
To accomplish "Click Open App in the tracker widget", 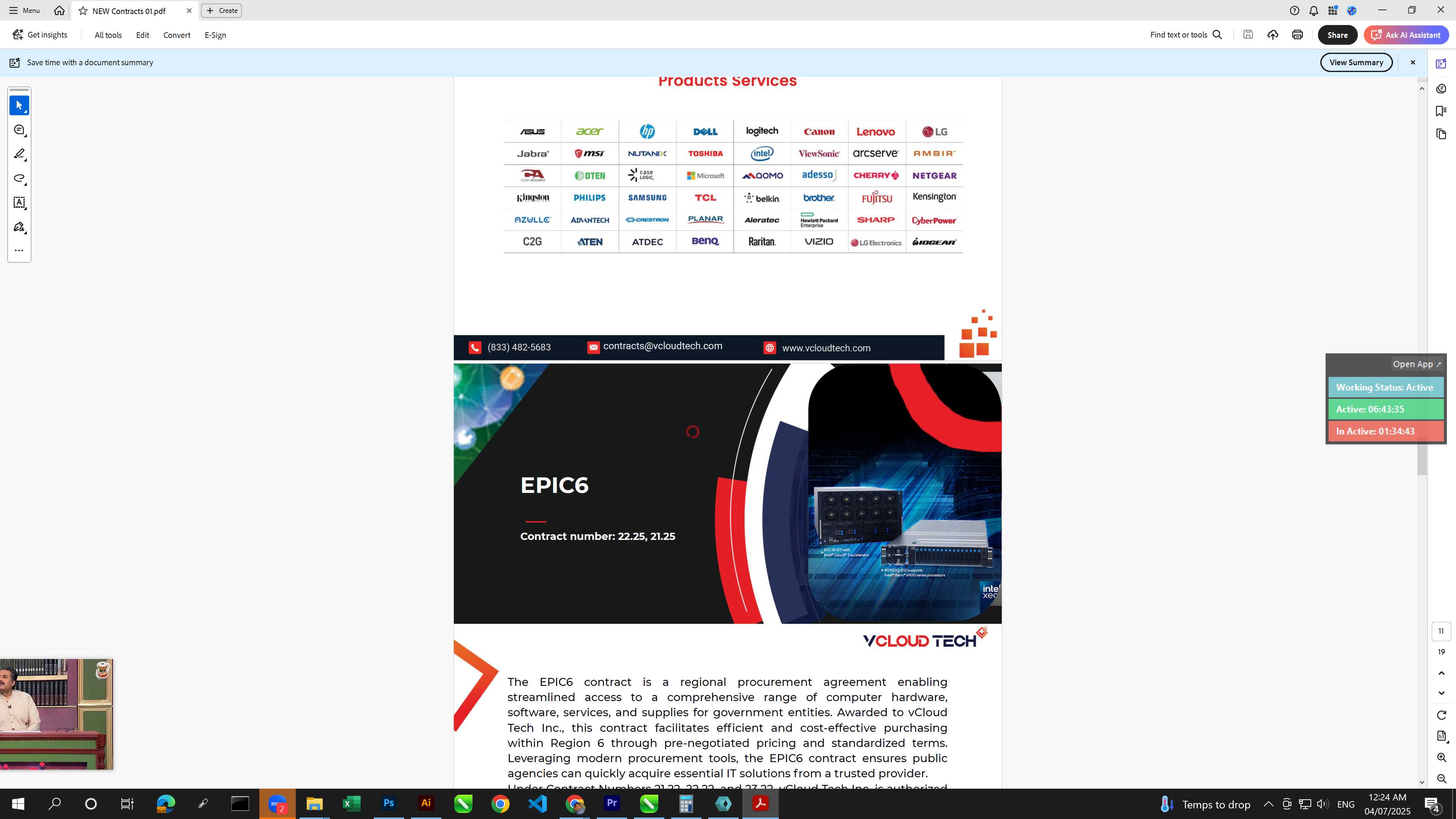I will point(1417,364).
